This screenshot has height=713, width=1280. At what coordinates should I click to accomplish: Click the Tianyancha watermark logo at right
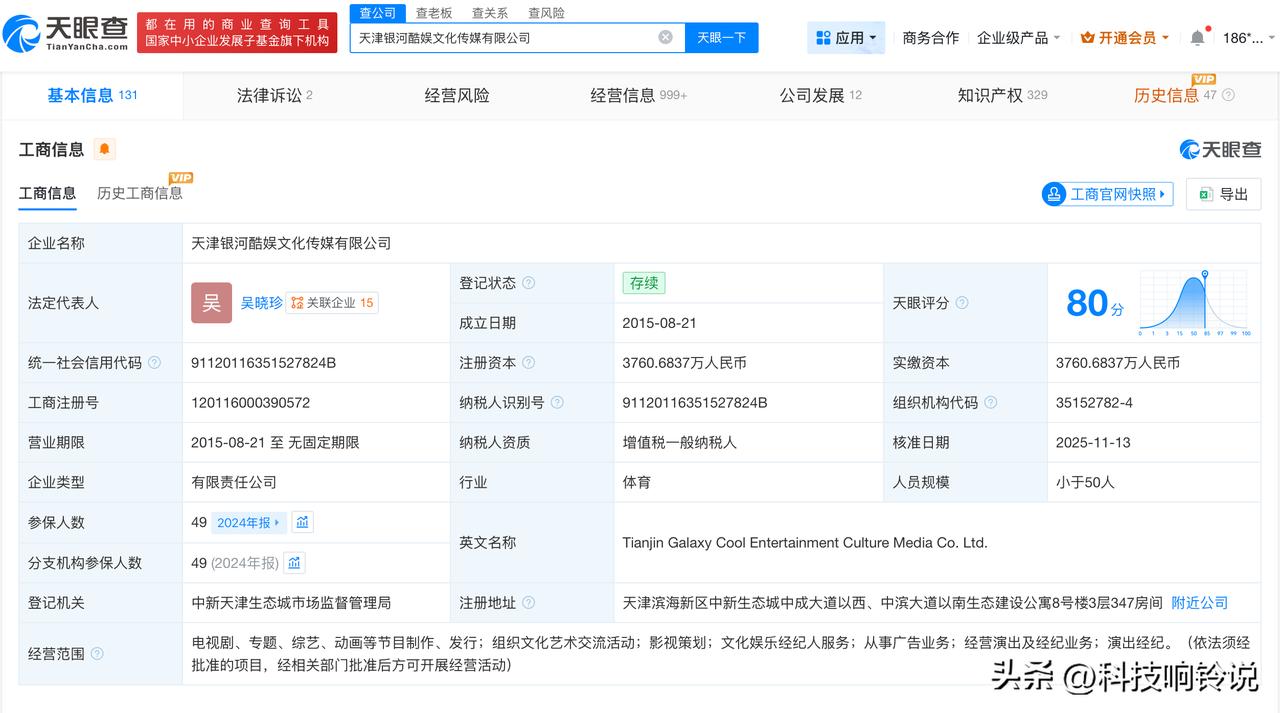click(x=1220, y=150)
